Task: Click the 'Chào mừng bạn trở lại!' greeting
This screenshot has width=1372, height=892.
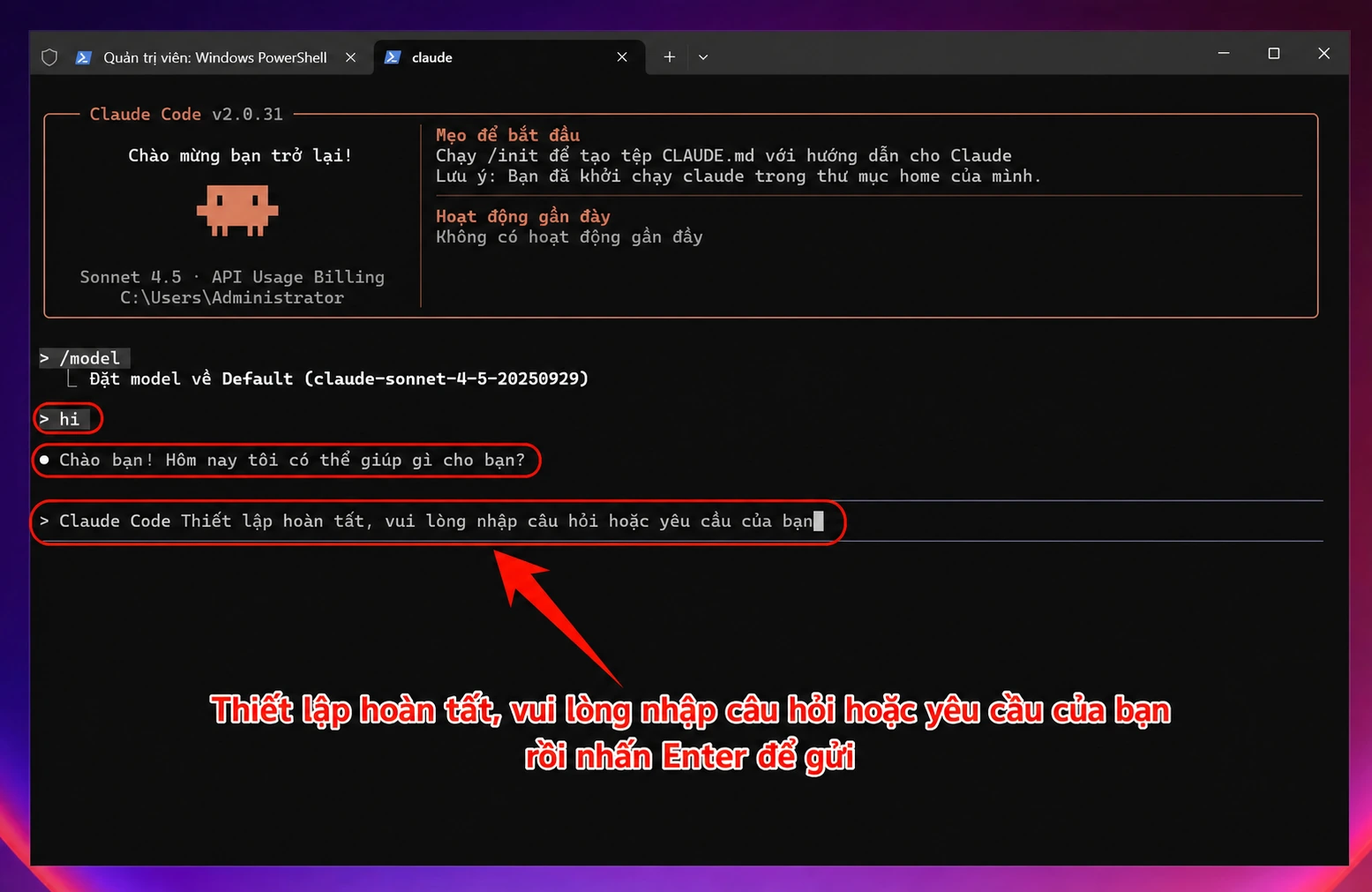Action: point(240,156)
